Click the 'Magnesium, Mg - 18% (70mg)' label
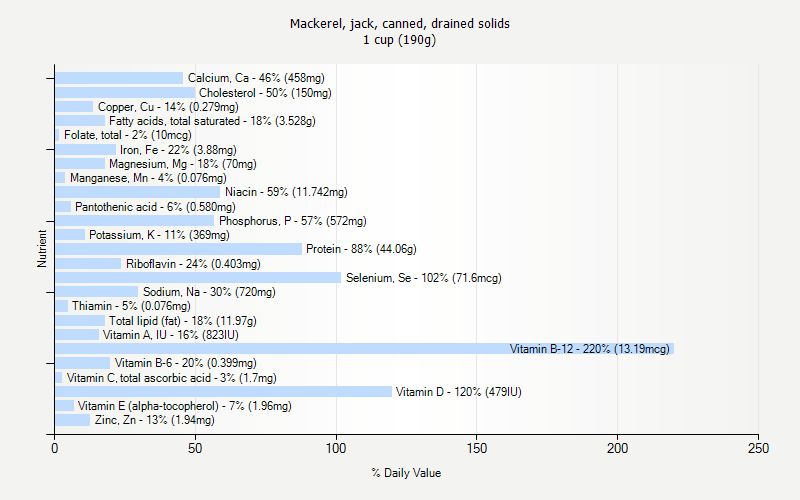This screenshot has width=800, height=500. 183,164
